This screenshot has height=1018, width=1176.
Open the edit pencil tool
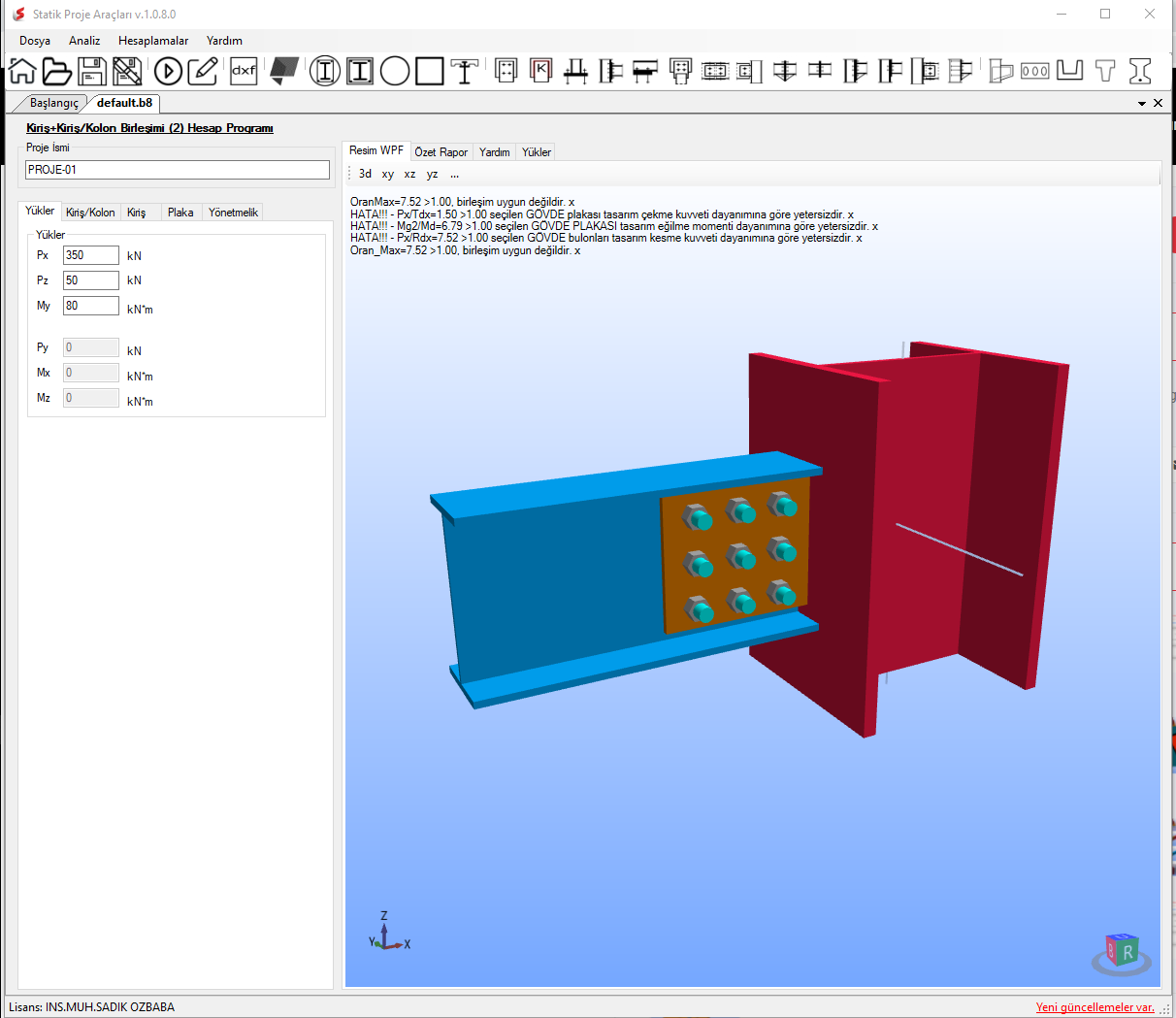[x=203, y=71]
